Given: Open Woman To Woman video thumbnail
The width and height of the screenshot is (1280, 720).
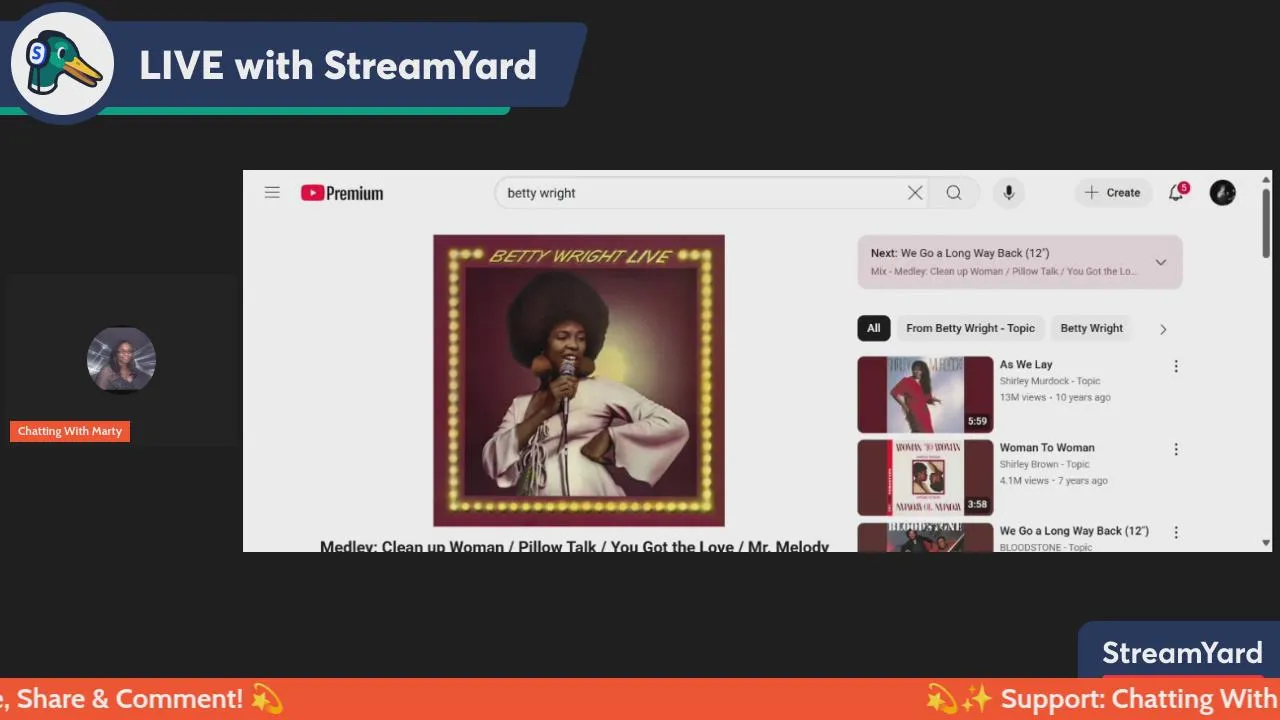Looking at the screenshot, I should tap(925, 477).
